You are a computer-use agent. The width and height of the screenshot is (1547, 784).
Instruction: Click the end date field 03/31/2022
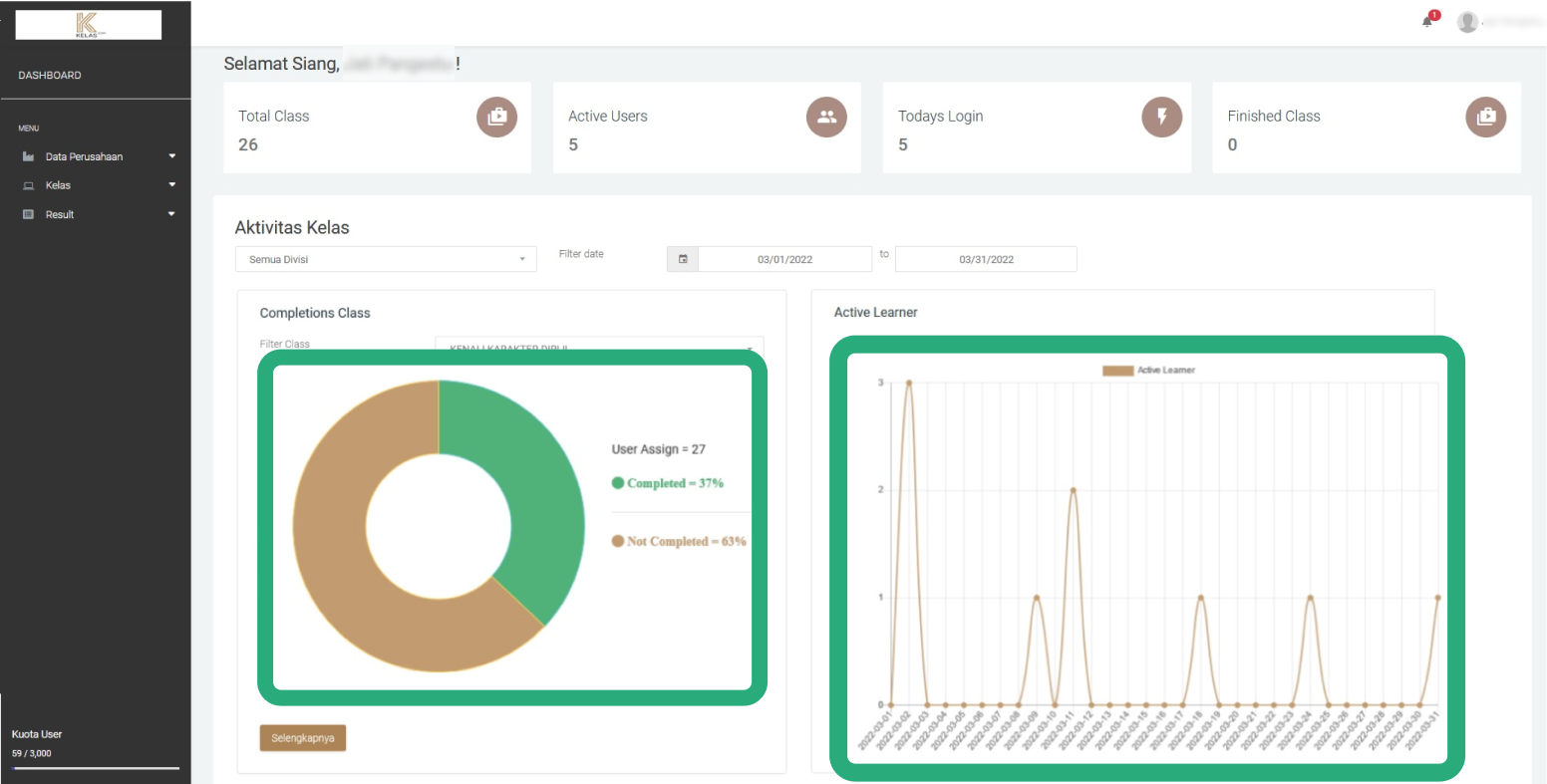tap(986, 259)
